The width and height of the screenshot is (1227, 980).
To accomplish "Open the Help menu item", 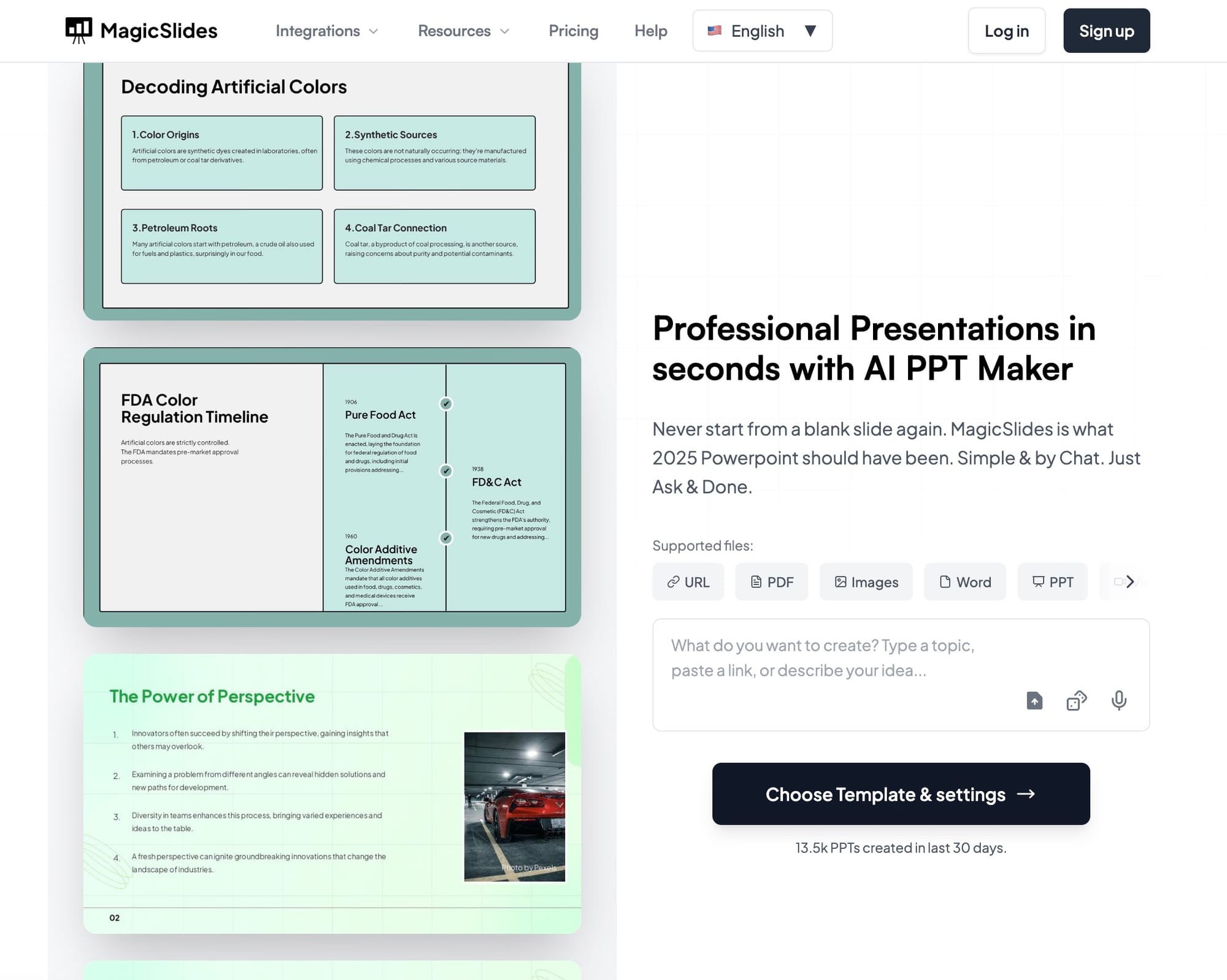I will click(650, 31).
